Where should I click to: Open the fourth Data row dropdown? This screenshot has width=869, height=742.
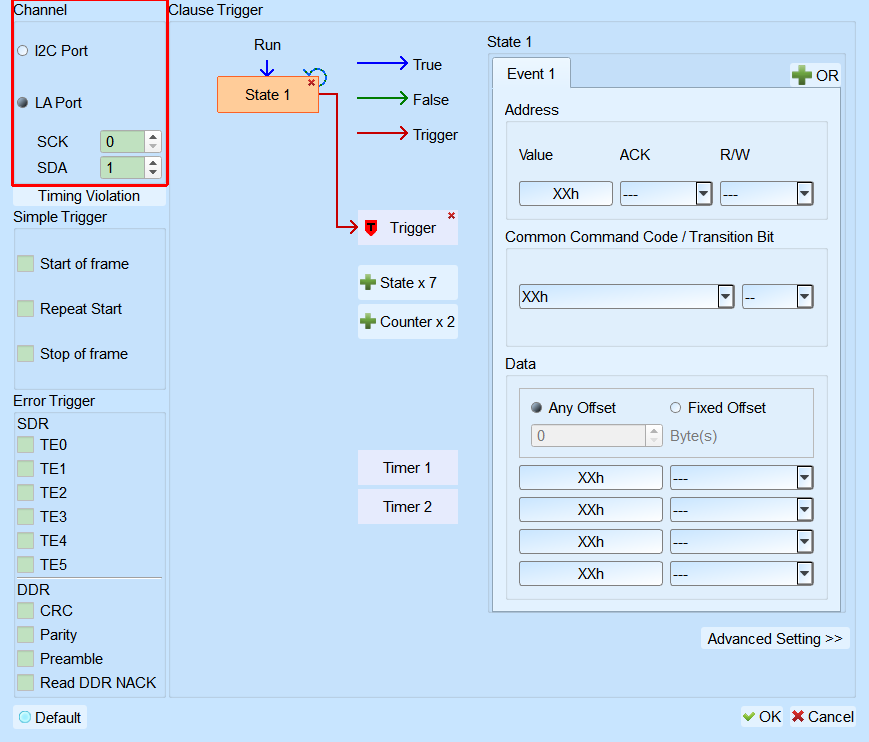point(742,574)
